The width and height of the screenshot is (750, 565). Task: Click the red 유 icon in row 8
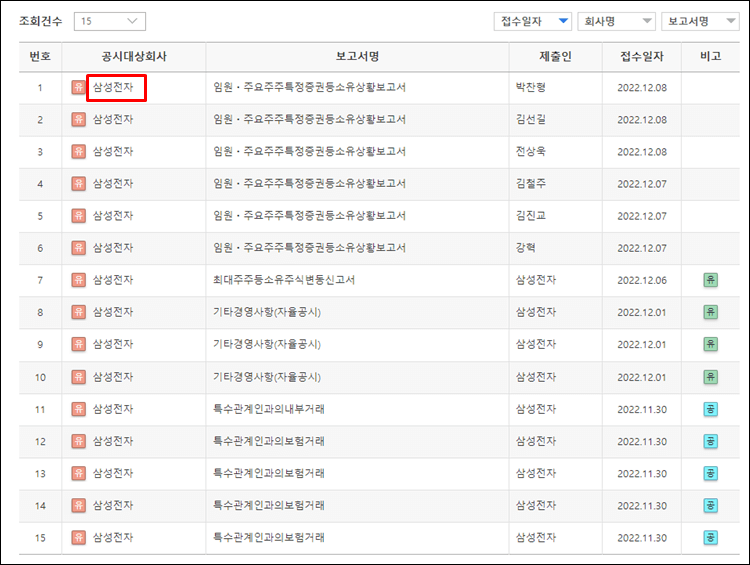click(x=78, y=312)
